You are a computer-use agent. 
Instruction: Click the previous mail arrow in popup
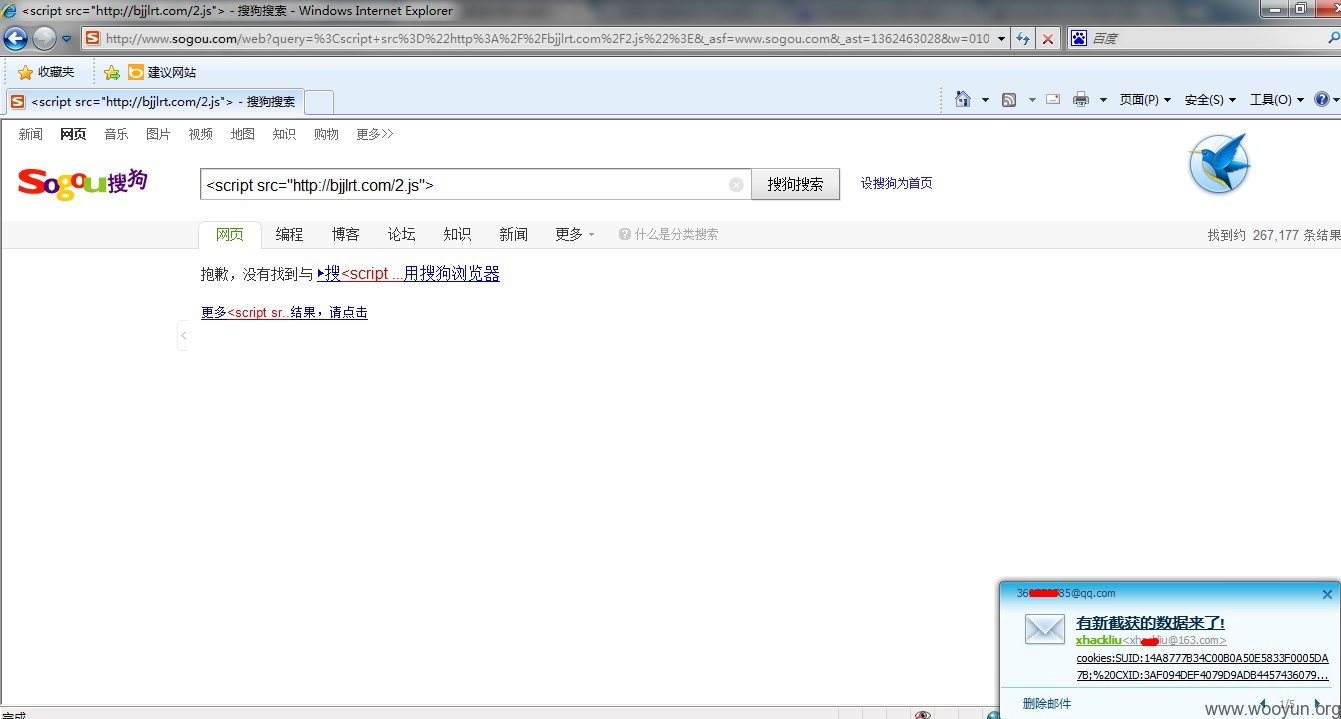1263,703
